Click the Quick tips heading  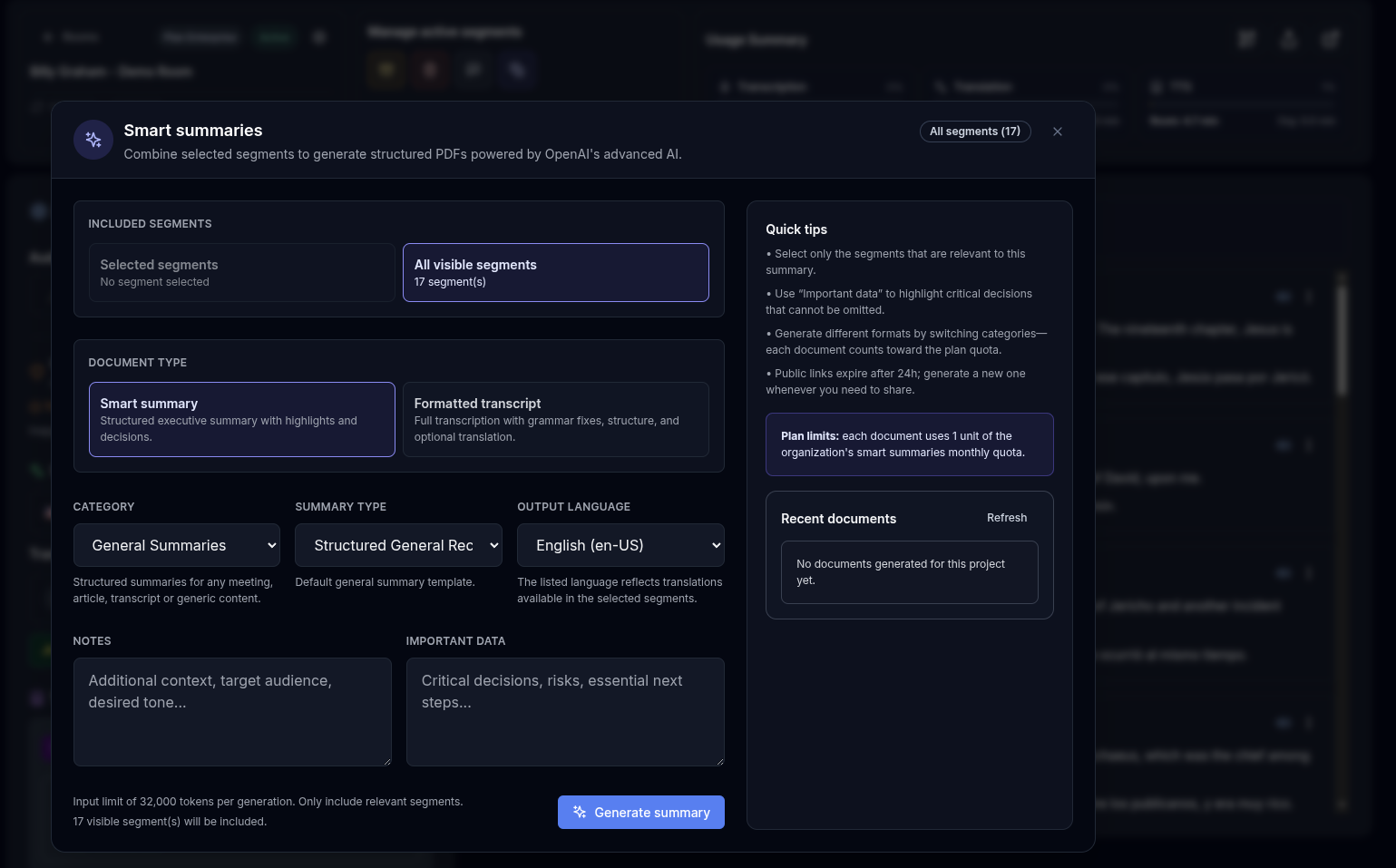796,229
